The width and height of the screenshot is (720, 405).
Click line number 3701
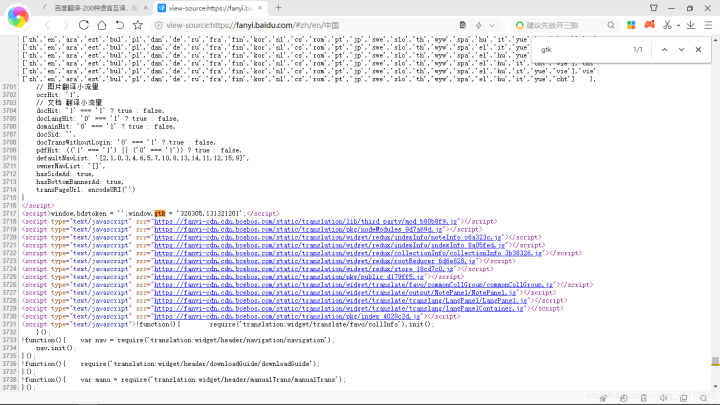coord(9,87)
